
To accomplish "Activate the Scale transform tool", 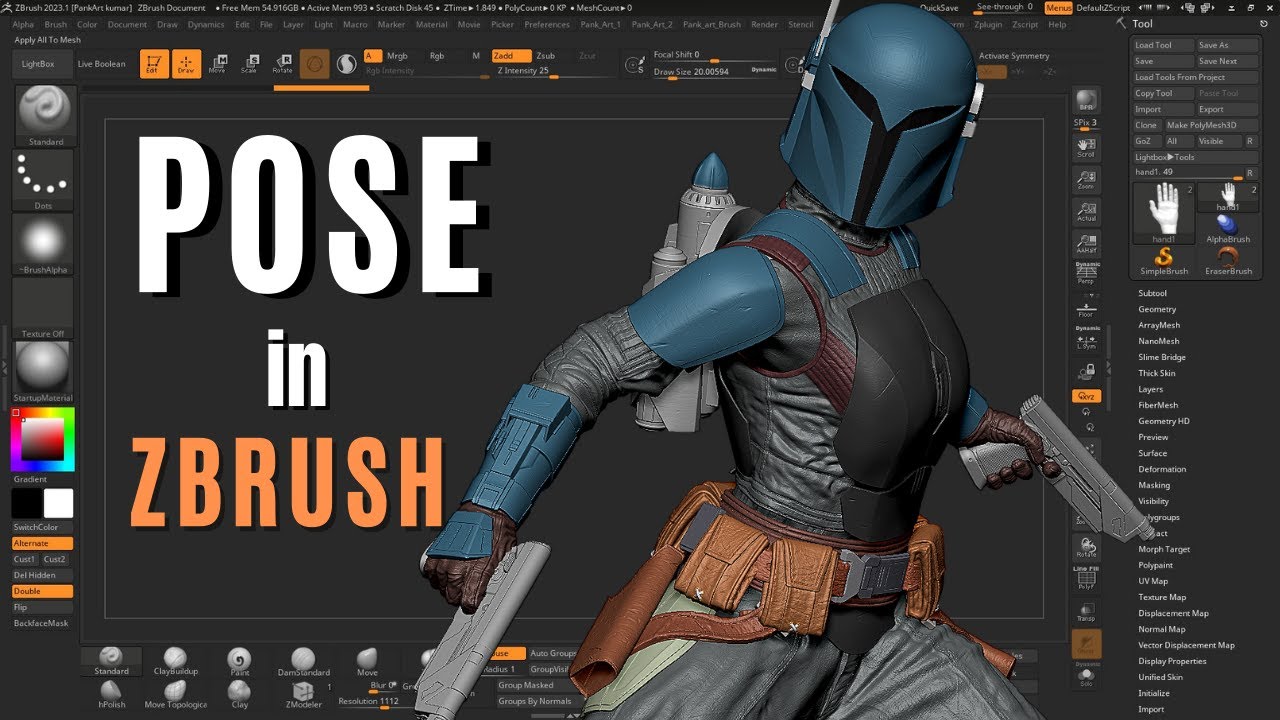I will [x=250, y=64].
